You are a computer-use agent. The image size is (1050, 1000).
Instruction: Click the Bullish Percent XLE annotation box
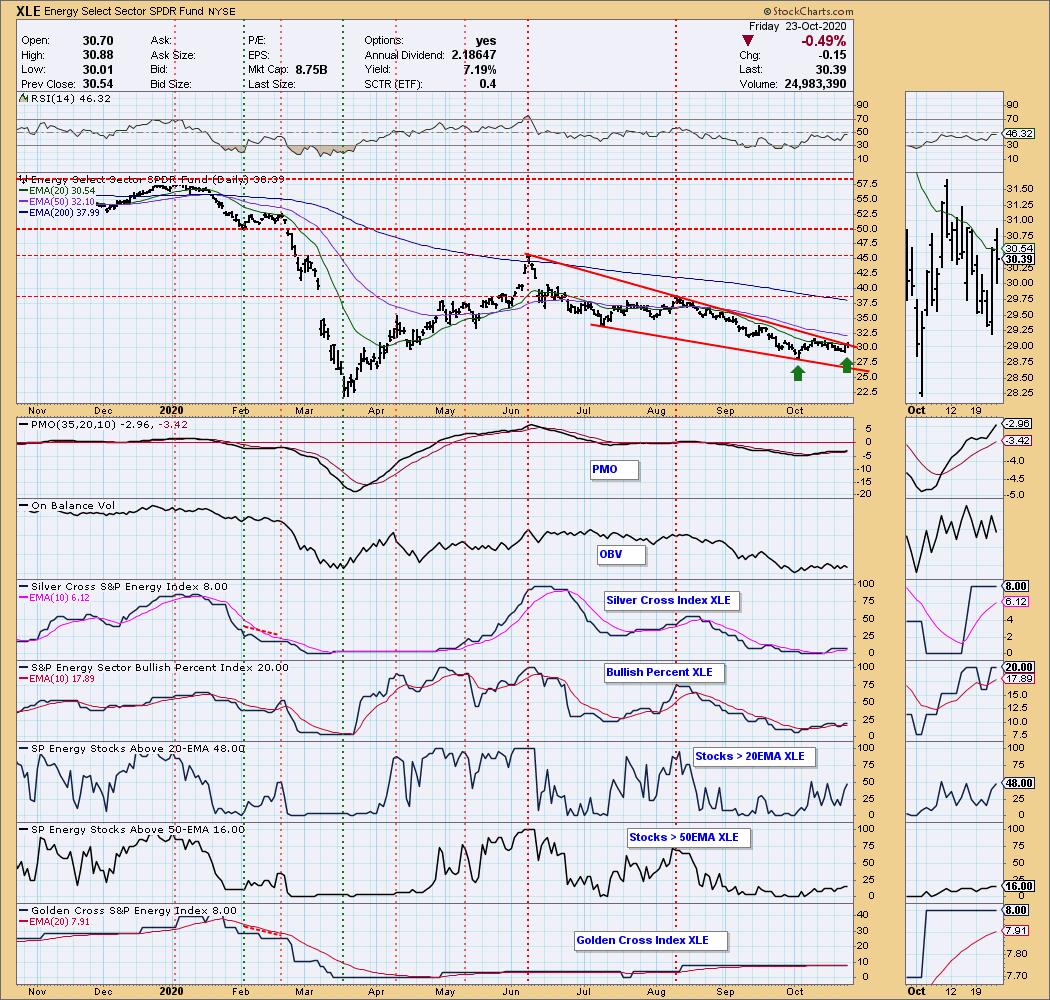pyautogui.click(x=664, y=672)
